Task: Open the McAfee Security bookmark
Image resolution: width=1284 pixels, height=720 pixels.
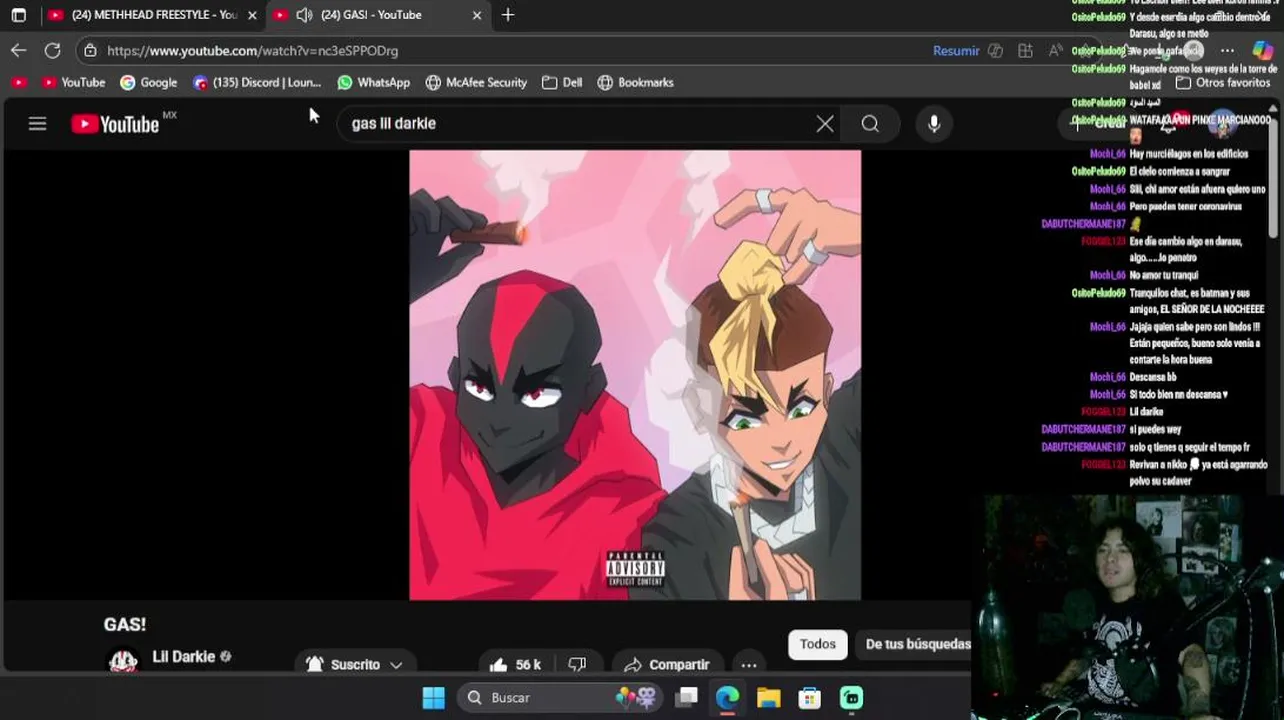Action: (x=476, y=83)
